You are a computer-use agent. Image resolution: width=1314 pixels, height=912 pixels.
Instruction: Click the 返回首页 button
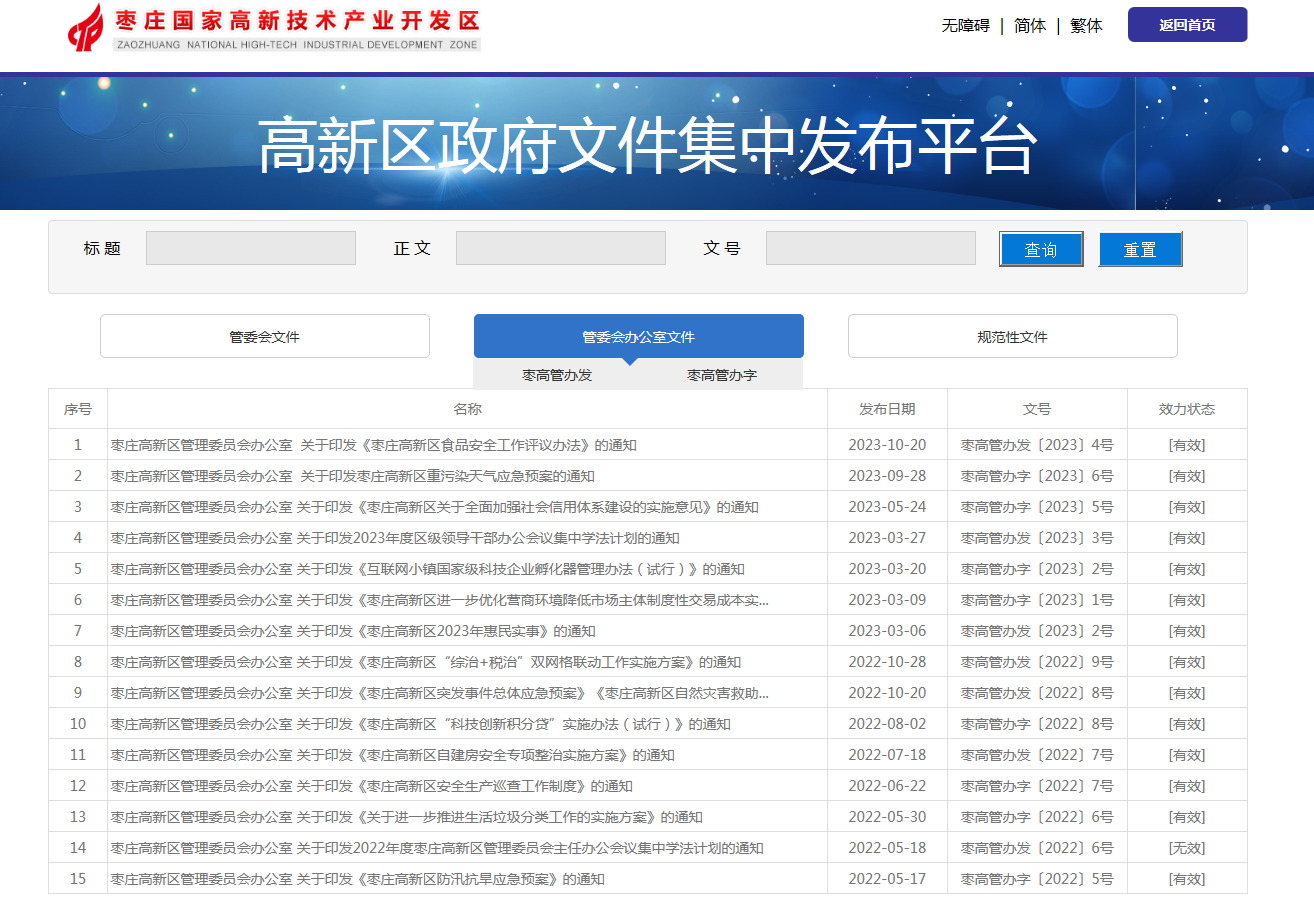(x=1187, y=25)
